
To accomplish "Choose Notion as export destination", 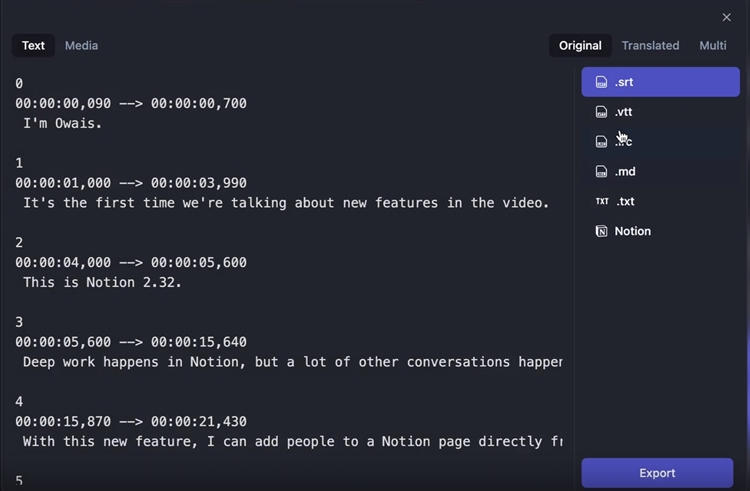I will [x=661, y=231].
